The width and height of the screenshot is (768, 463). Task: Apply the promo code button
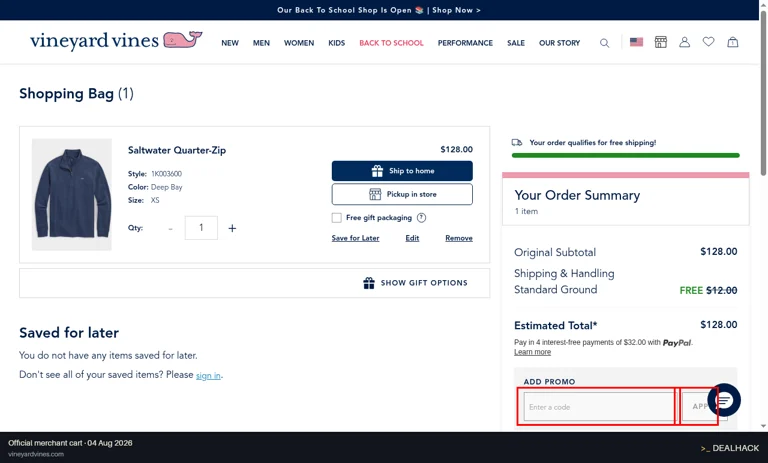click(704, 407)
